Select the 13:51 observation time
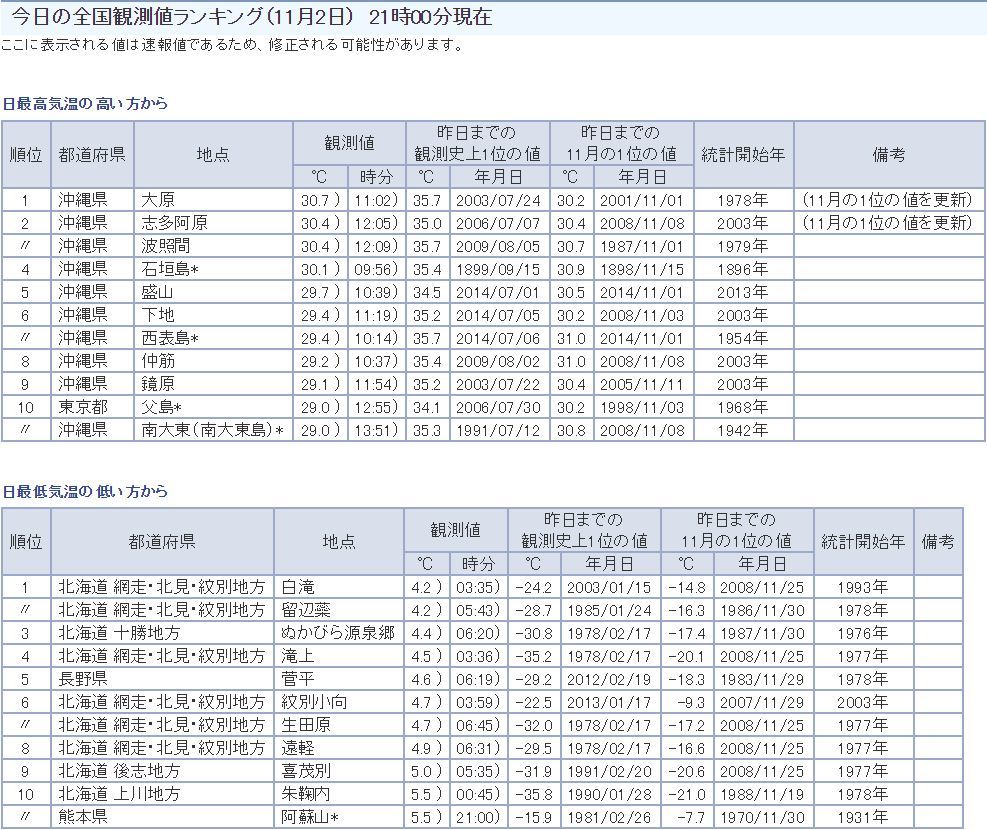 [376, 430]
